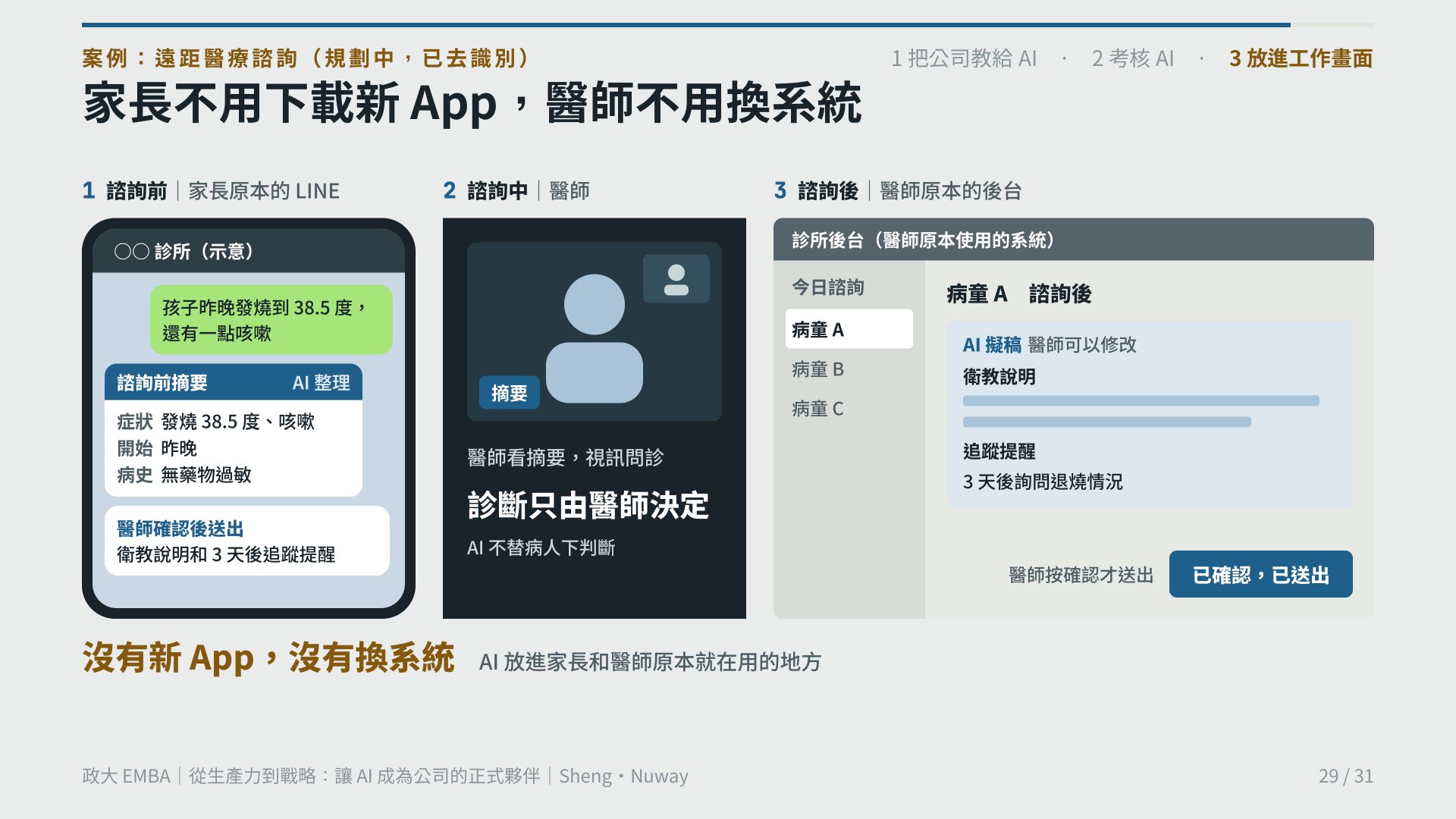Screen dimensions: 1456x819
Task: Click the green fever chat message bubble
Action: [x=271, y=319]
